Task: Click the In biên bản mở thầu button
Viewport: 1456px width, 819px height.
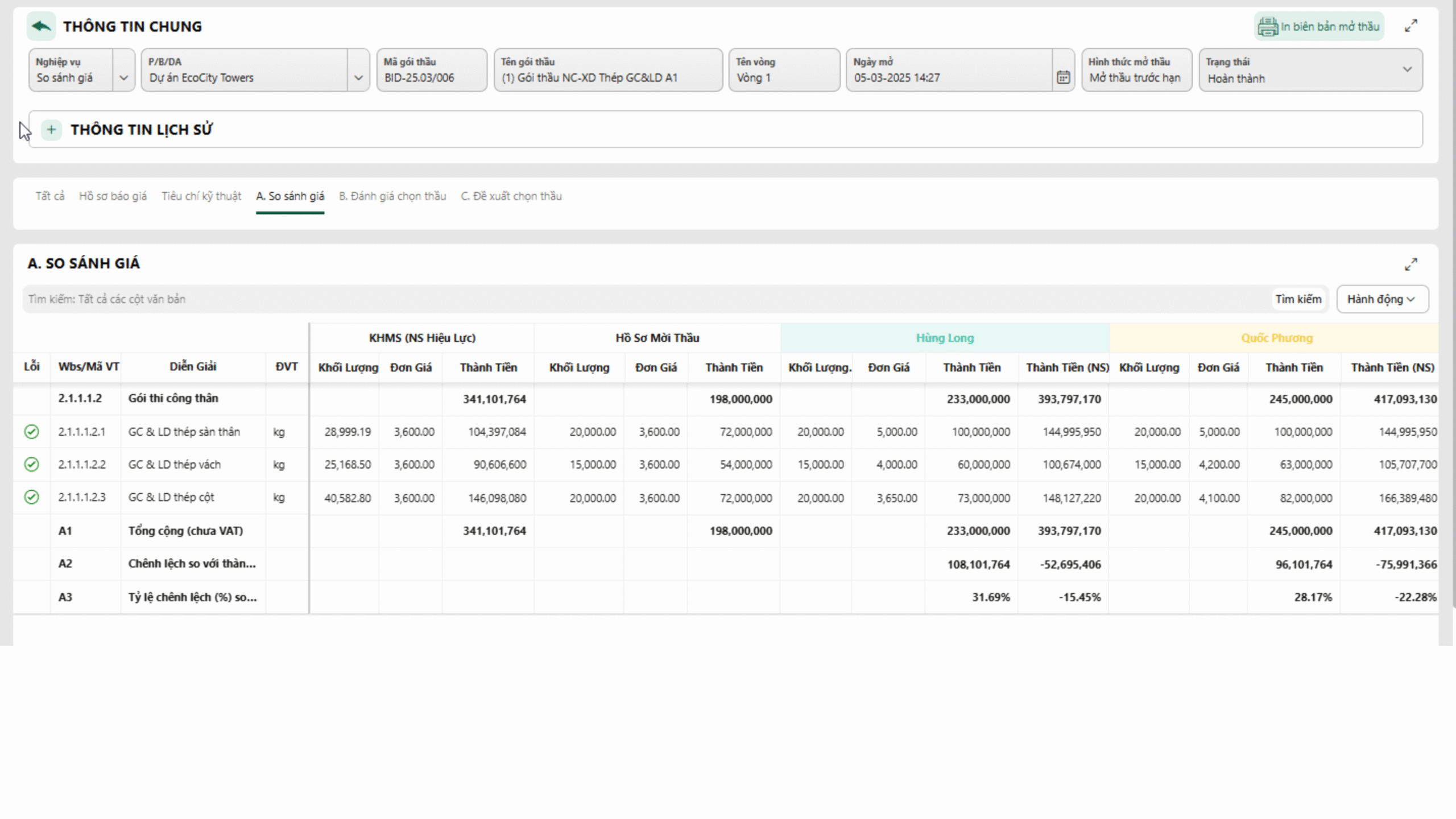Action: [1329, 27]
